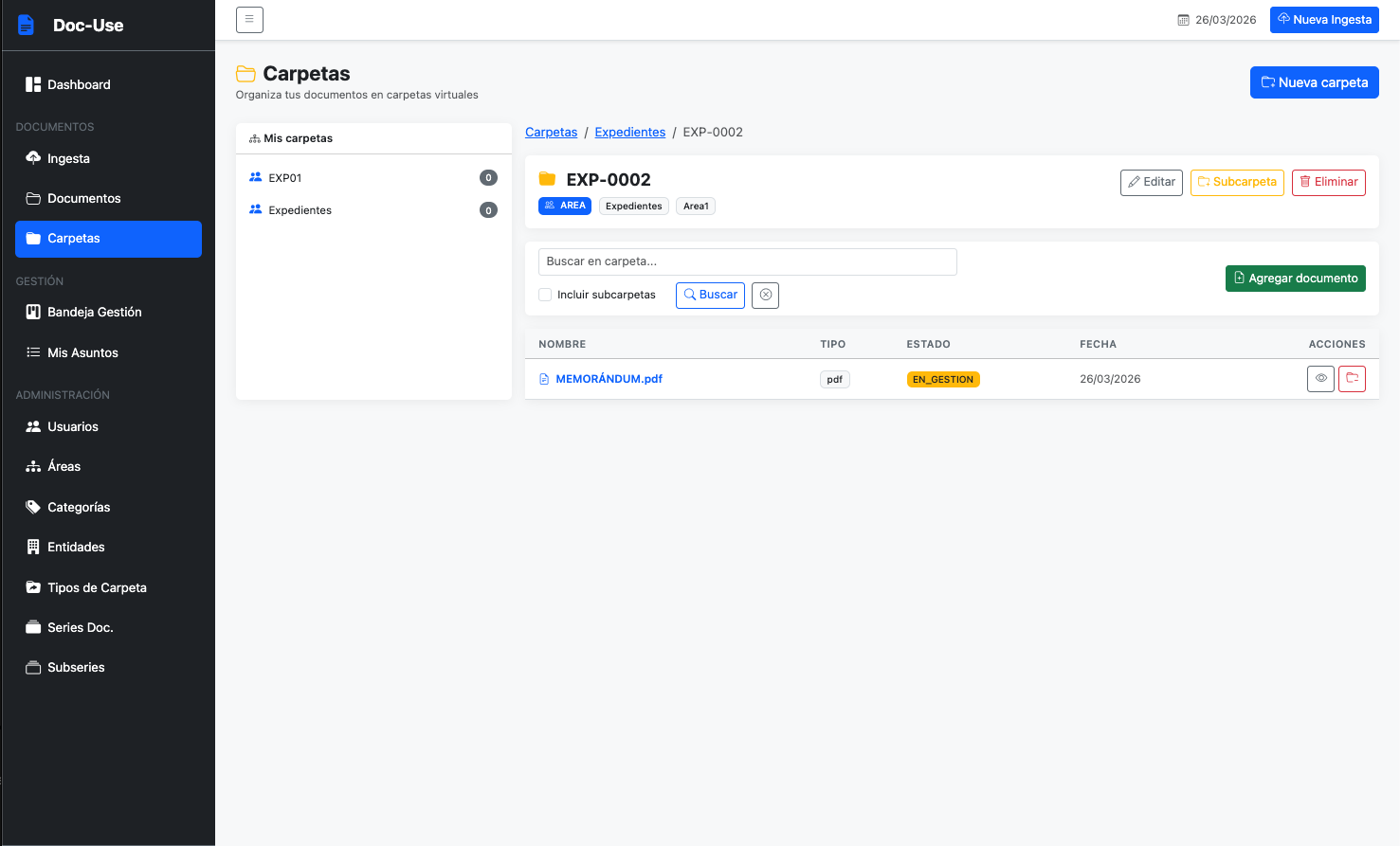Preview MEMORÁNDUM.pdf using the eye icon
1400x846 pixels.
(1320, 378)
